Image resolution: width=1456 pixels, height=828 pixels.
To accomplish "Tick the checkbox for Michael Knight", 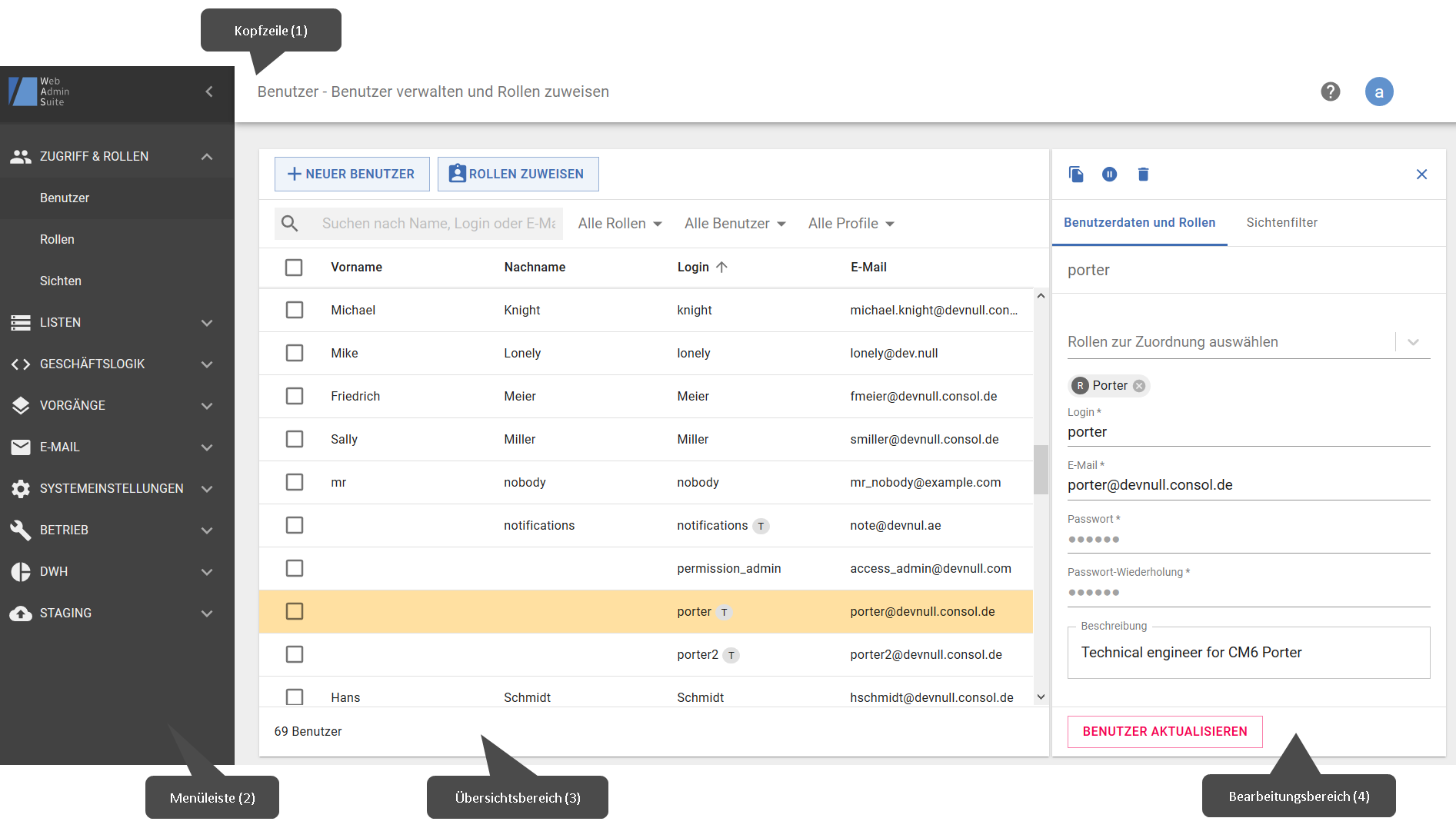I will click(295, 310).
